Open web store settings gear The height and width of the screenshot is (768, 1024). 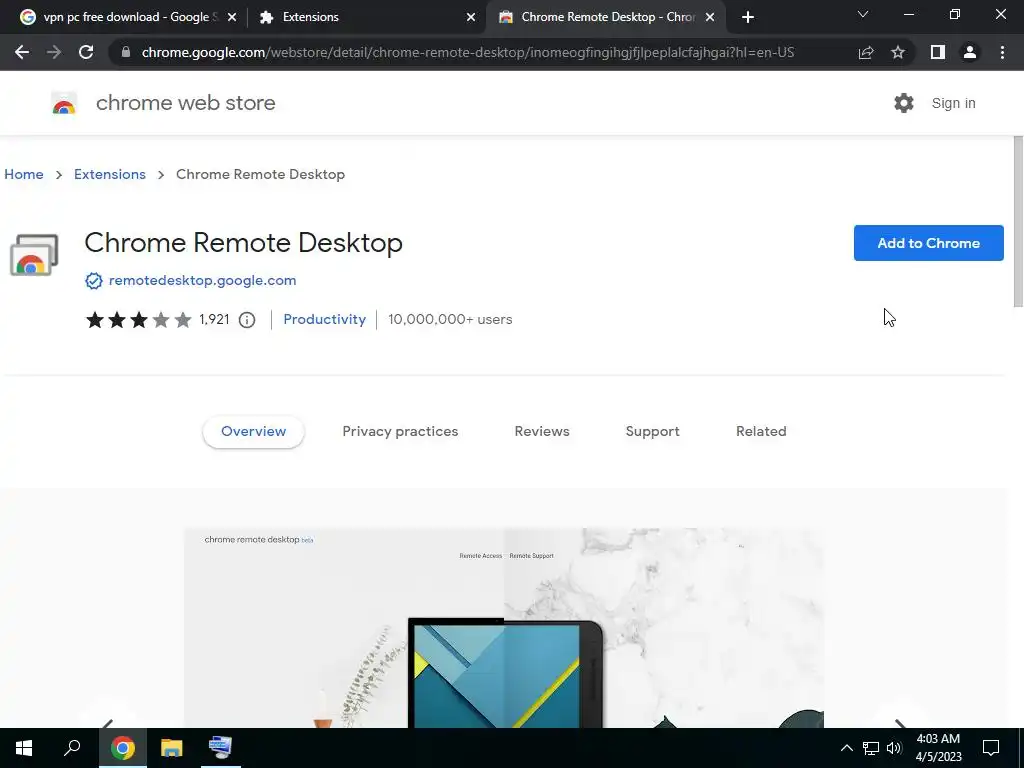[x=904, y=103]
